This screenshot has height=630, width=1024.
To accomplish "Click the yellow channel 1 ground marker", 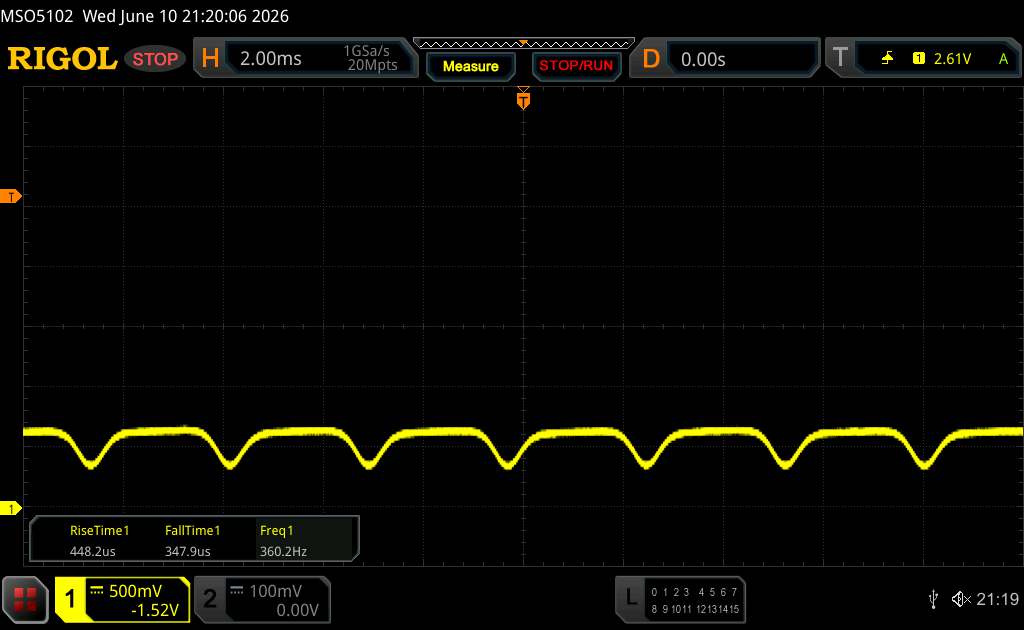I will [x=10, y=508].
